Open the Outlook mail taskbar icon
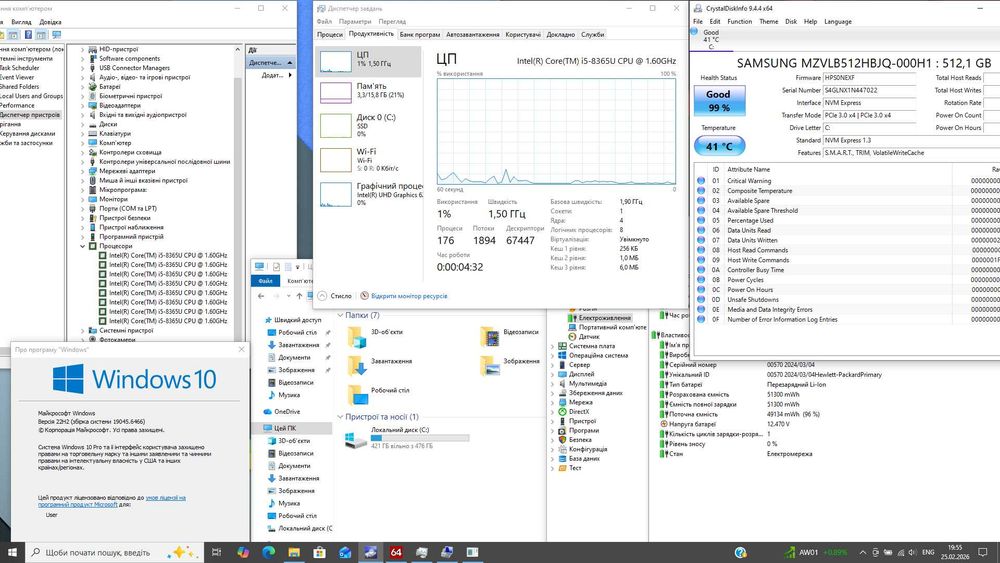This screenshot has width=1000, height=563. click(345, 552)
